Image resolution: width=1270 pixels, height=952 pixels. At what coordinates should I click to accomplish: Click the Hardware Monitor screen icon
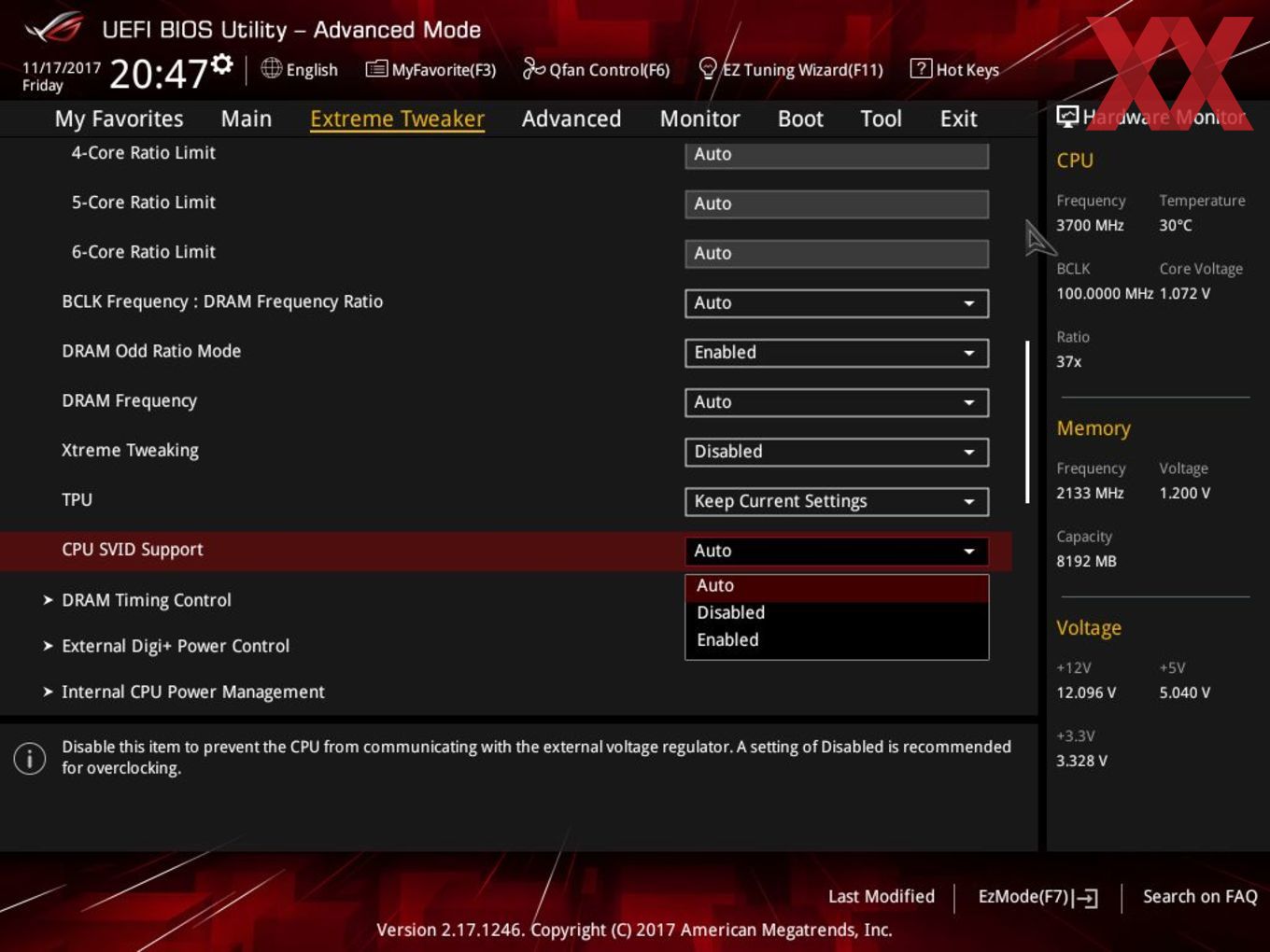(1067, 117)
